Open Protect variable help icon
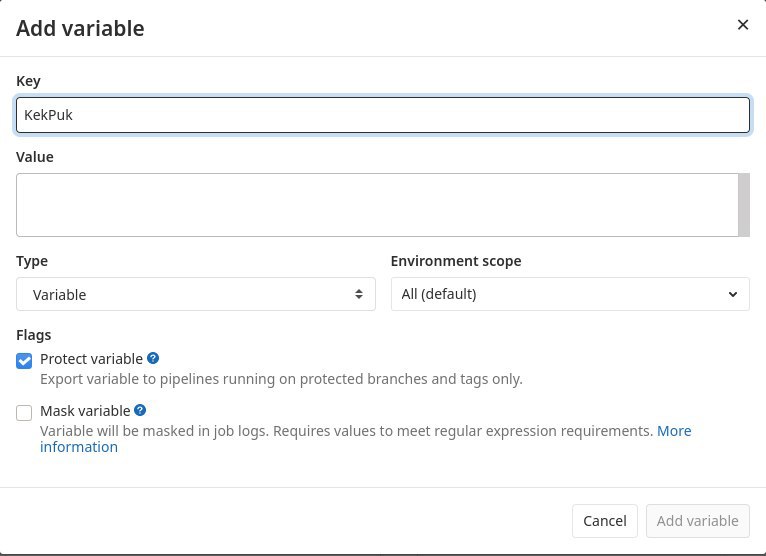The image size is (766, 556). coord(153,358)
